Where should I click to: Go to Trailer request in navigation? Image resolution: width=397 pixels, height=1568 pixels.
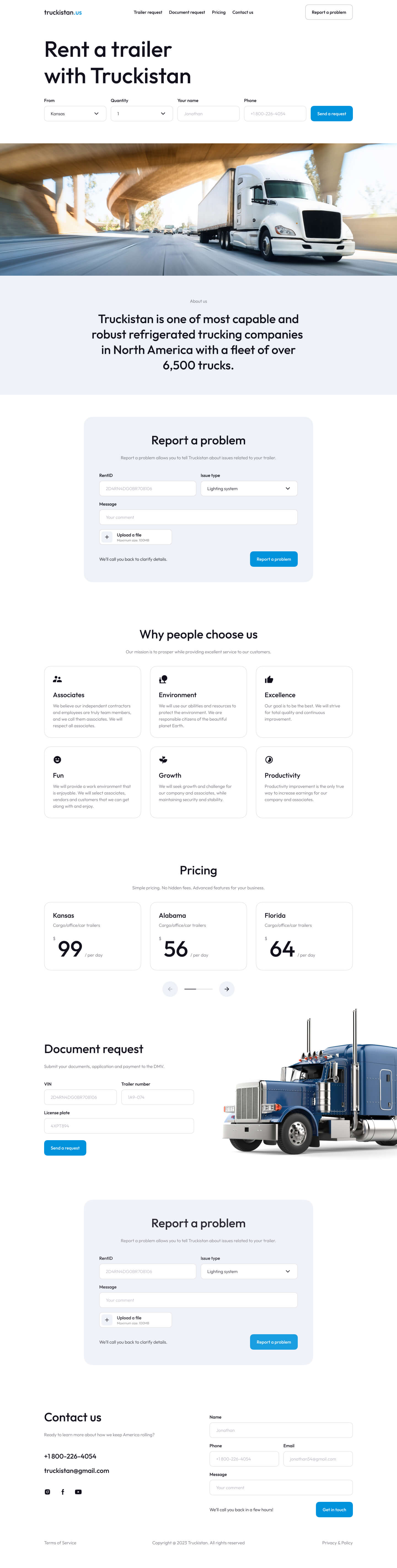(148, 12)
